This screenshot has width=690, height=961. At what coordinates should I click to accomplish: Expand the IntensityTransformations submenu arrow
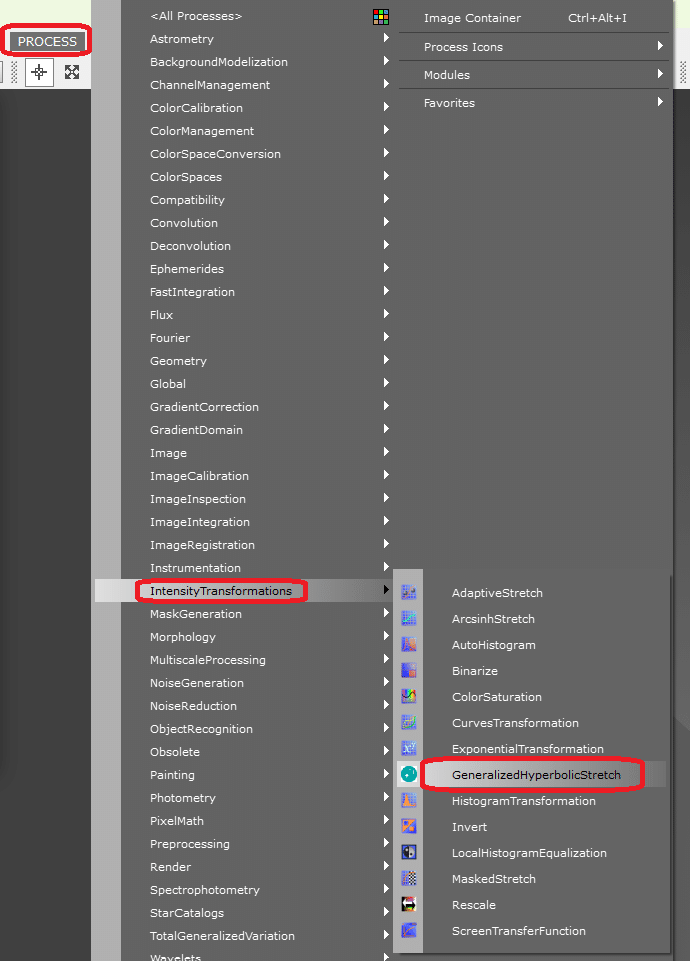(386, 590)
